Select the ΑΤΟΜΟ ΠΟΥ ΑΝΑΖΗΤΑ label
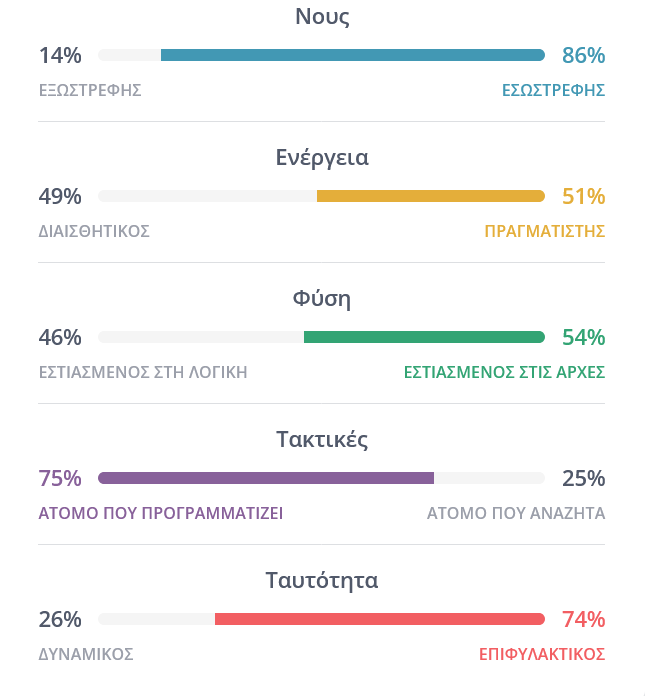Image resolution: width=645 pixels, height=696 pixels. tap(516, 513)
